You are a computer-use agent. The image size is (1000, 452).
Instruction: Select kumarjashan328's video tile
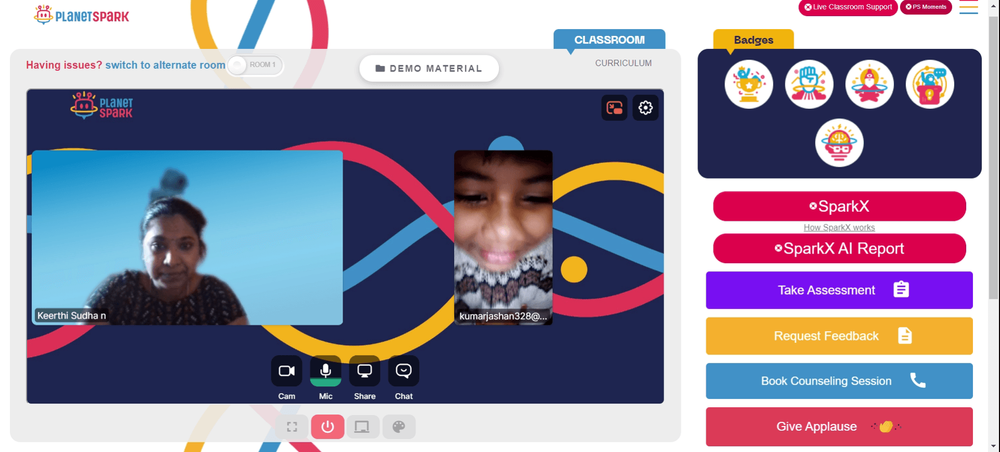[503, 238]
